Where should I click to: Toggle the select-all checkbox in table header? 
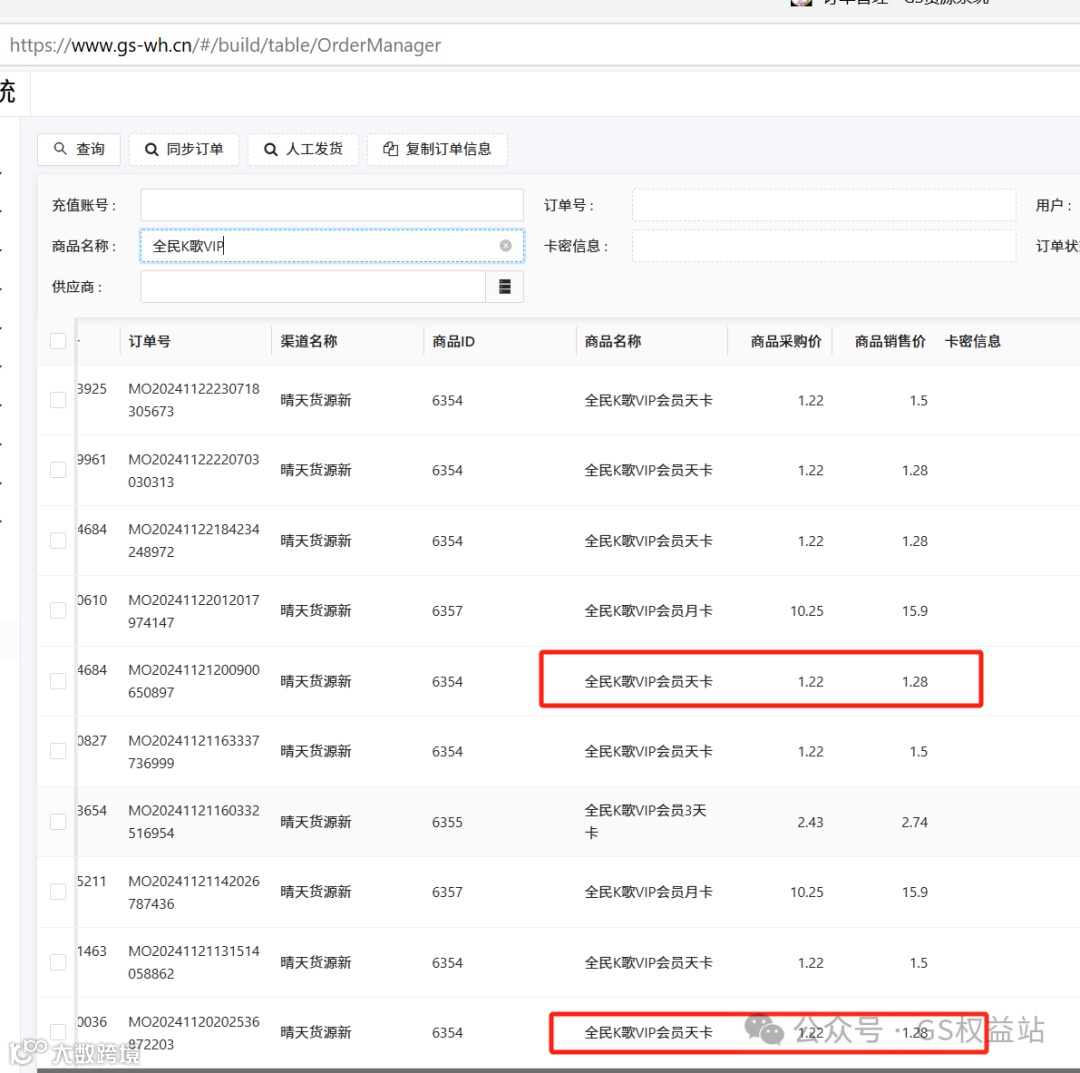[x=58, y=341]
